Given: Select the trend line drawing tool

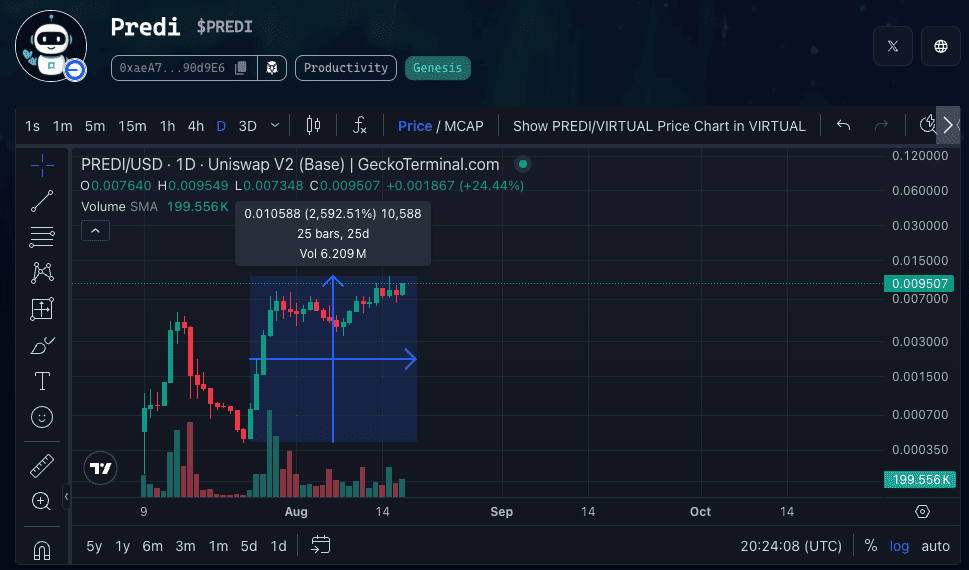Looking at the screenshot, I should (x=42, y=201).
